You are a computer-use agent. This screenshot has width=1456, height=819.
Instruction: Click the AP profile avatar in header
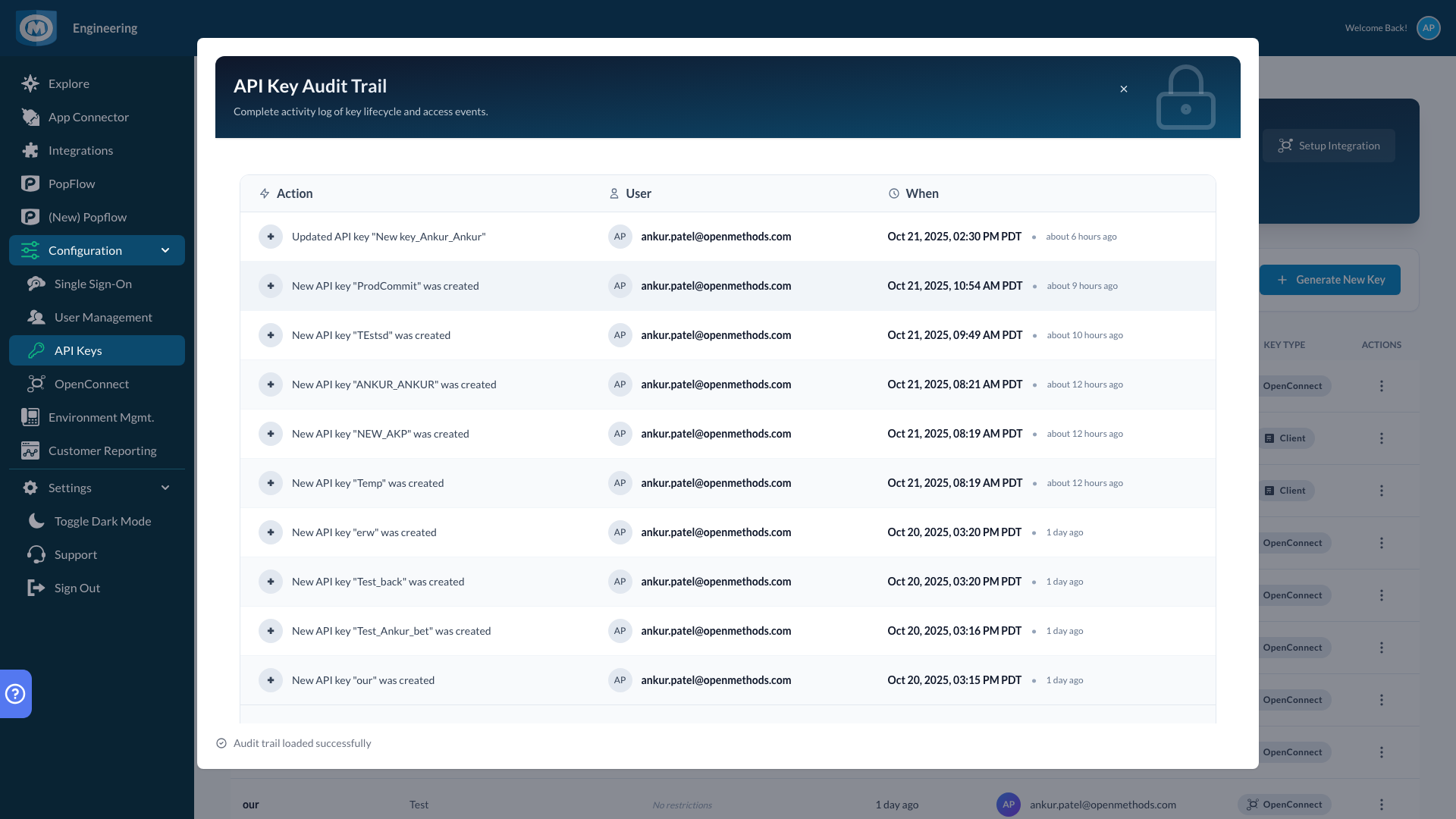1429,28
